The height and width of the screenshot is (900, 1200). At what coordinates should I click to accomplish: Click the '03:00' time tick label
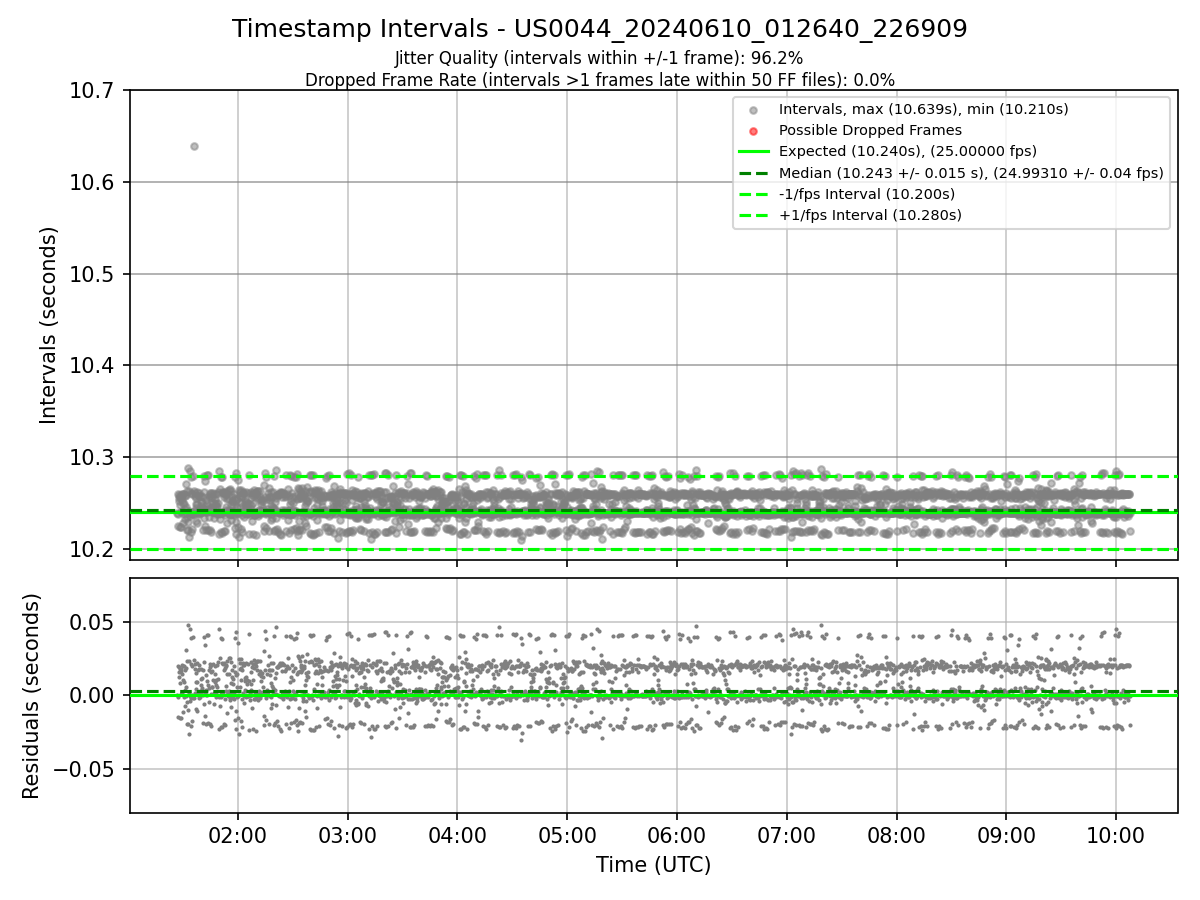click(348, 834)
